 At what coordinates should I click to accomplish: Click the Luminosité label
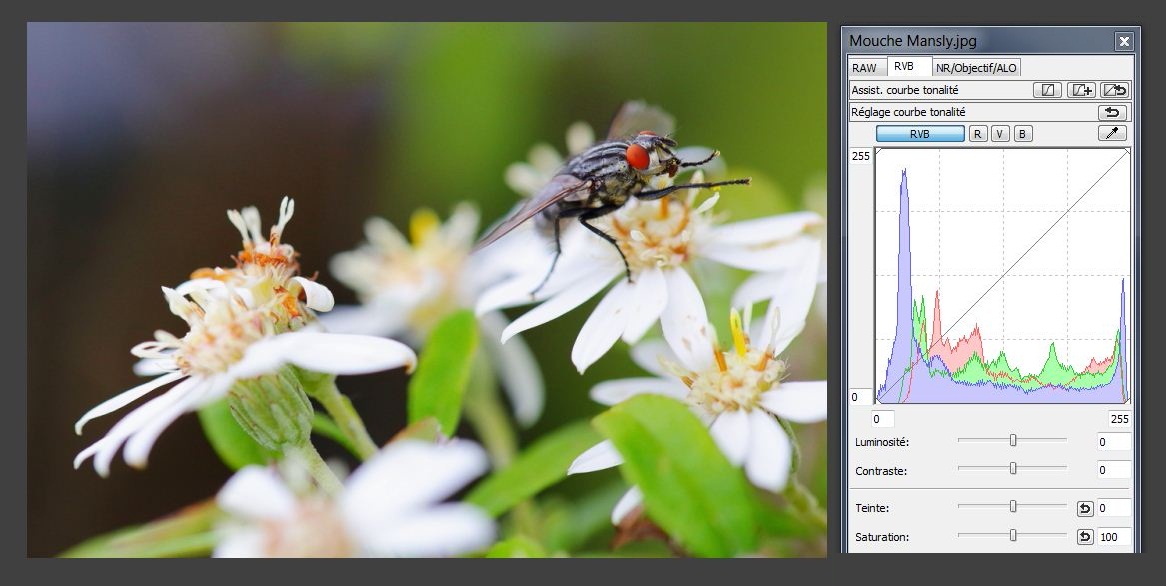(x=882, y=442)
